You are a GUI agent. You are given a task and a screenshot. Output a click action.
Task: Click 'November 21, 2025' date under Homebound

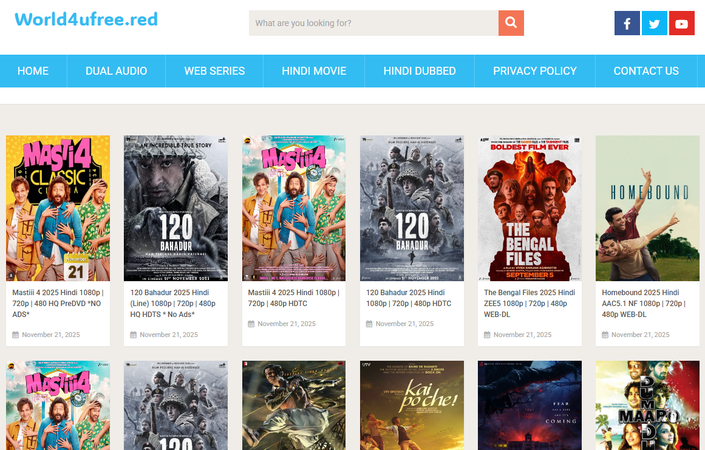640,334
